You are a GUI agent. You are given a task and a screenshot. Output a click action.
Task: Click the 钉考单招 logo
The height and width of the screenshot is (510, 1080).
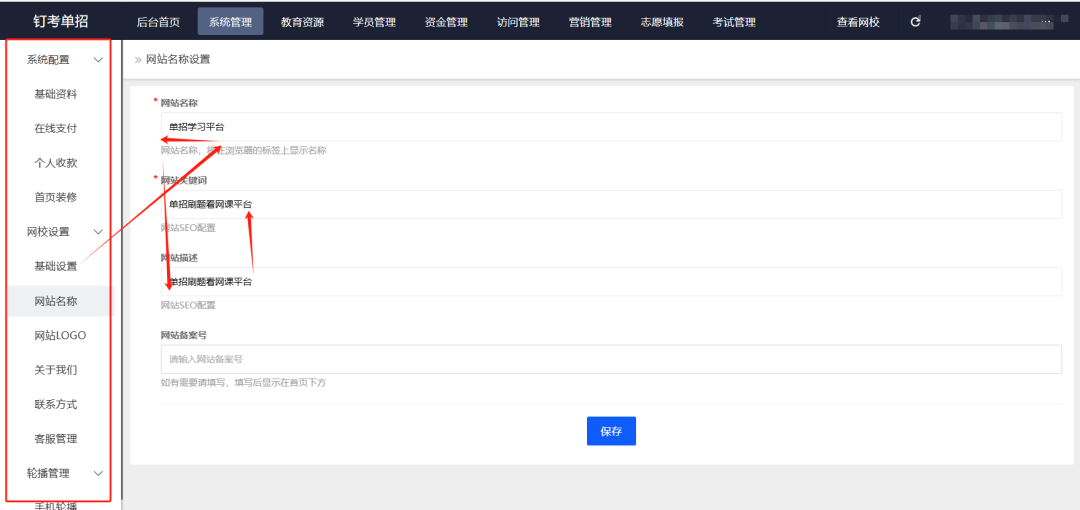coord(60,21)
